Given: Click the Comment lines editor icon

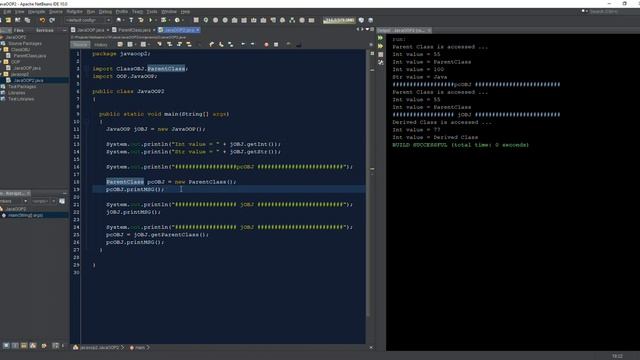Looking at the screenshot, I should click(289, 44).
